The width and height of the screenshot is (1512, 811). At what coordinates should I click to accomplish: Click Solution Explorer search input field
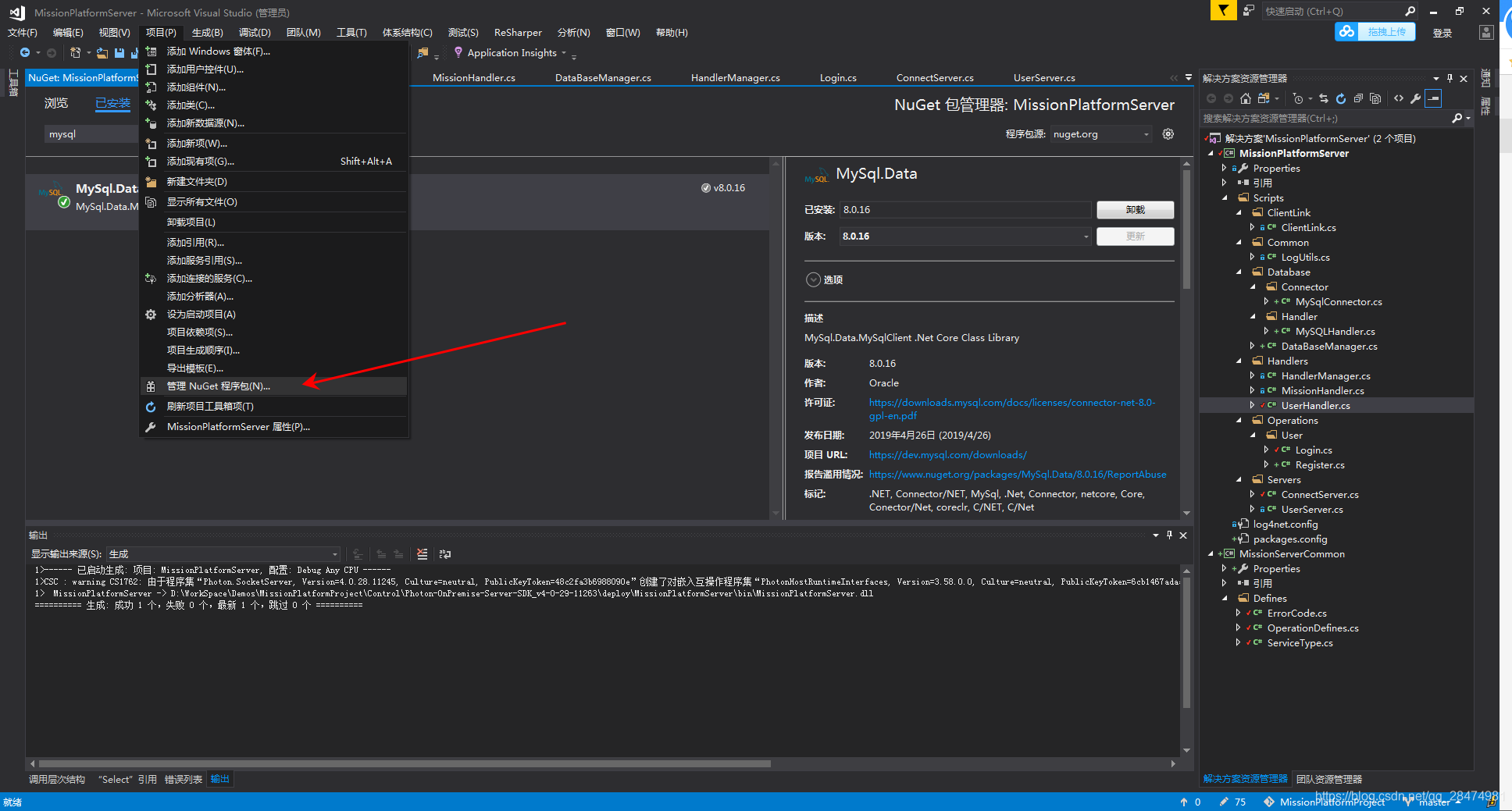click(x=1325, y=119)
